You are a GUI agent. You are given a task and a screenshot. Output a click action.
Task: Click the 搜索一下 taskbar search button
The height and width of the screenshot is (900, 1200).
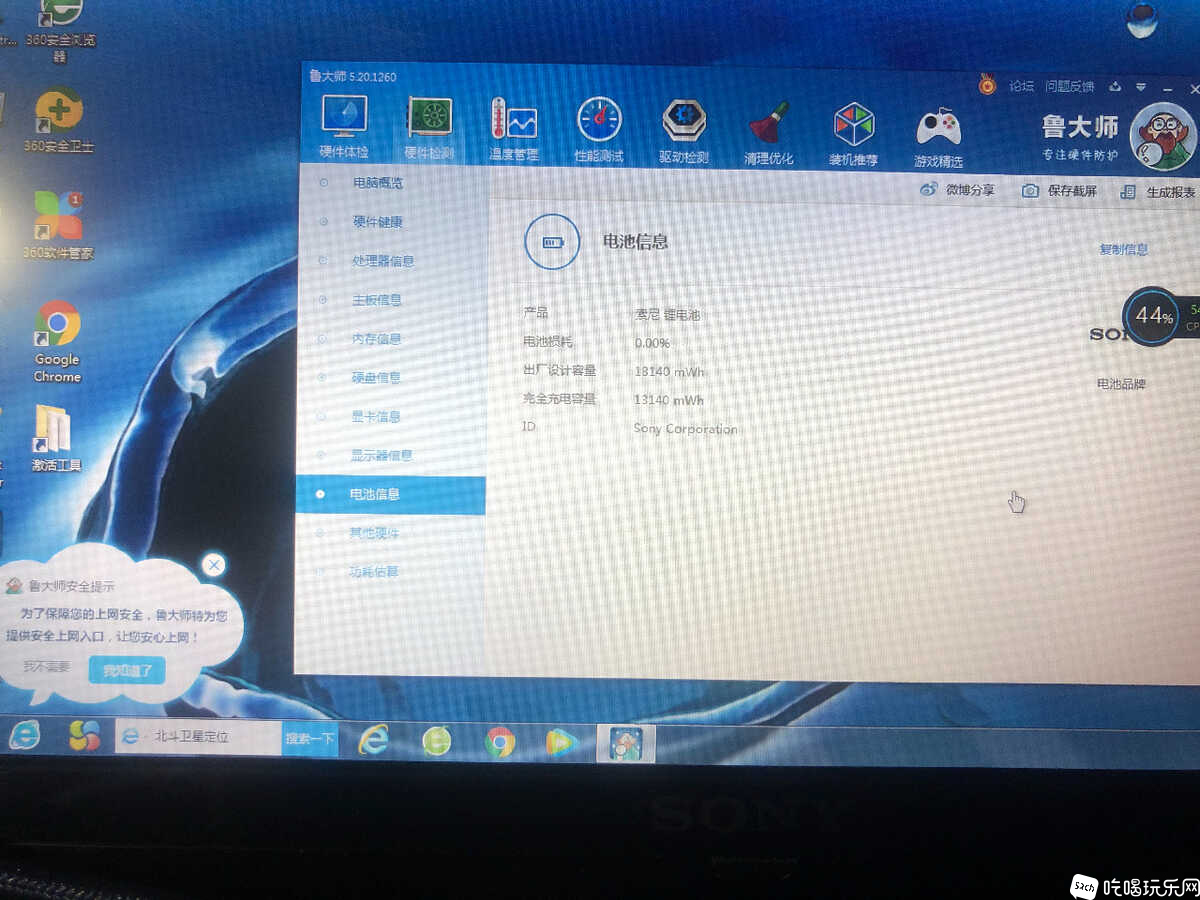click(309, 739)
